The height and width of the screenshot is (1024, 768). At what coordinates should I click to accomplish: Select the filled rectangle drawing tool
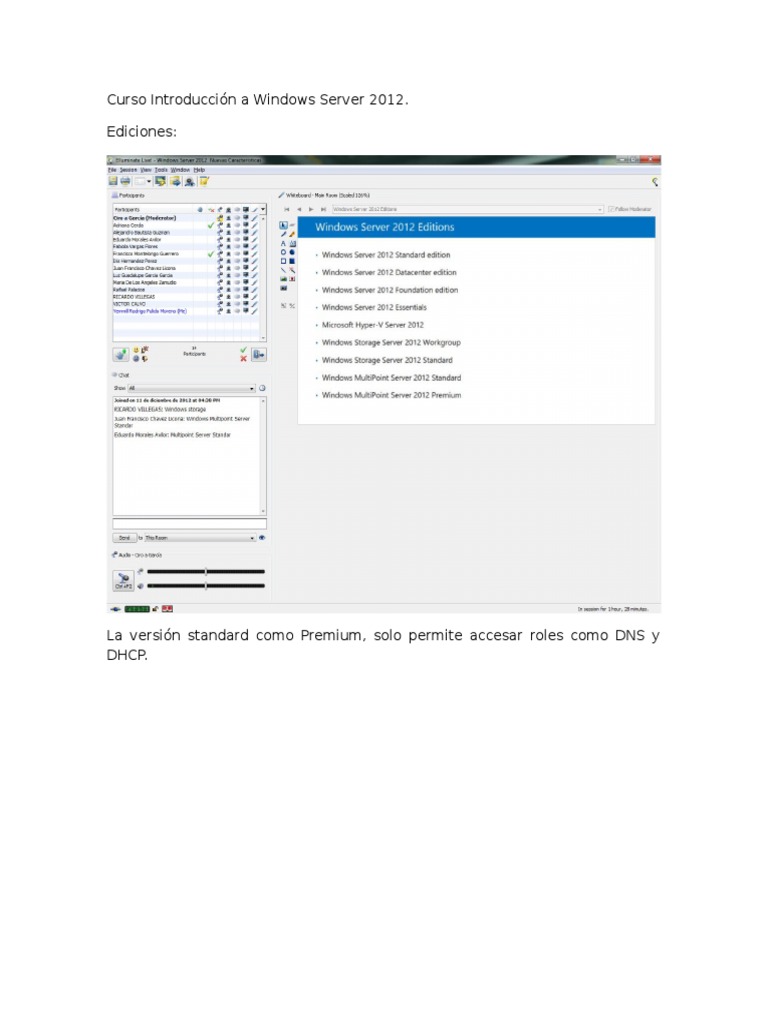click(x=292, y=261)
